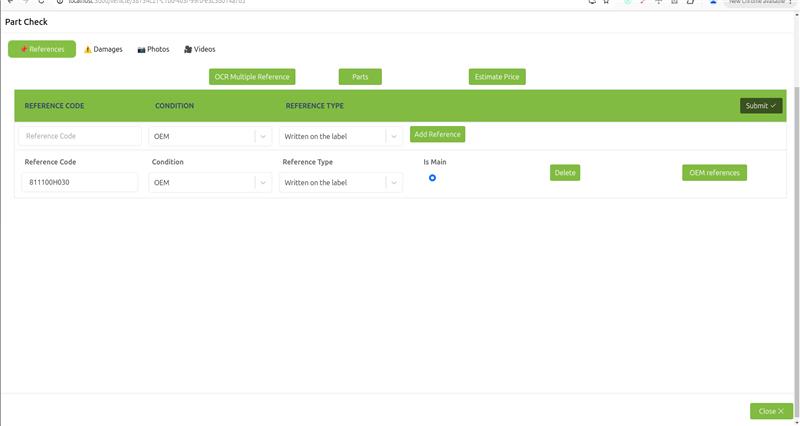Open the Reference Type dropdown in the add-reference row
The height and width of the screenshot is (426, 800).
pos(393,136)
